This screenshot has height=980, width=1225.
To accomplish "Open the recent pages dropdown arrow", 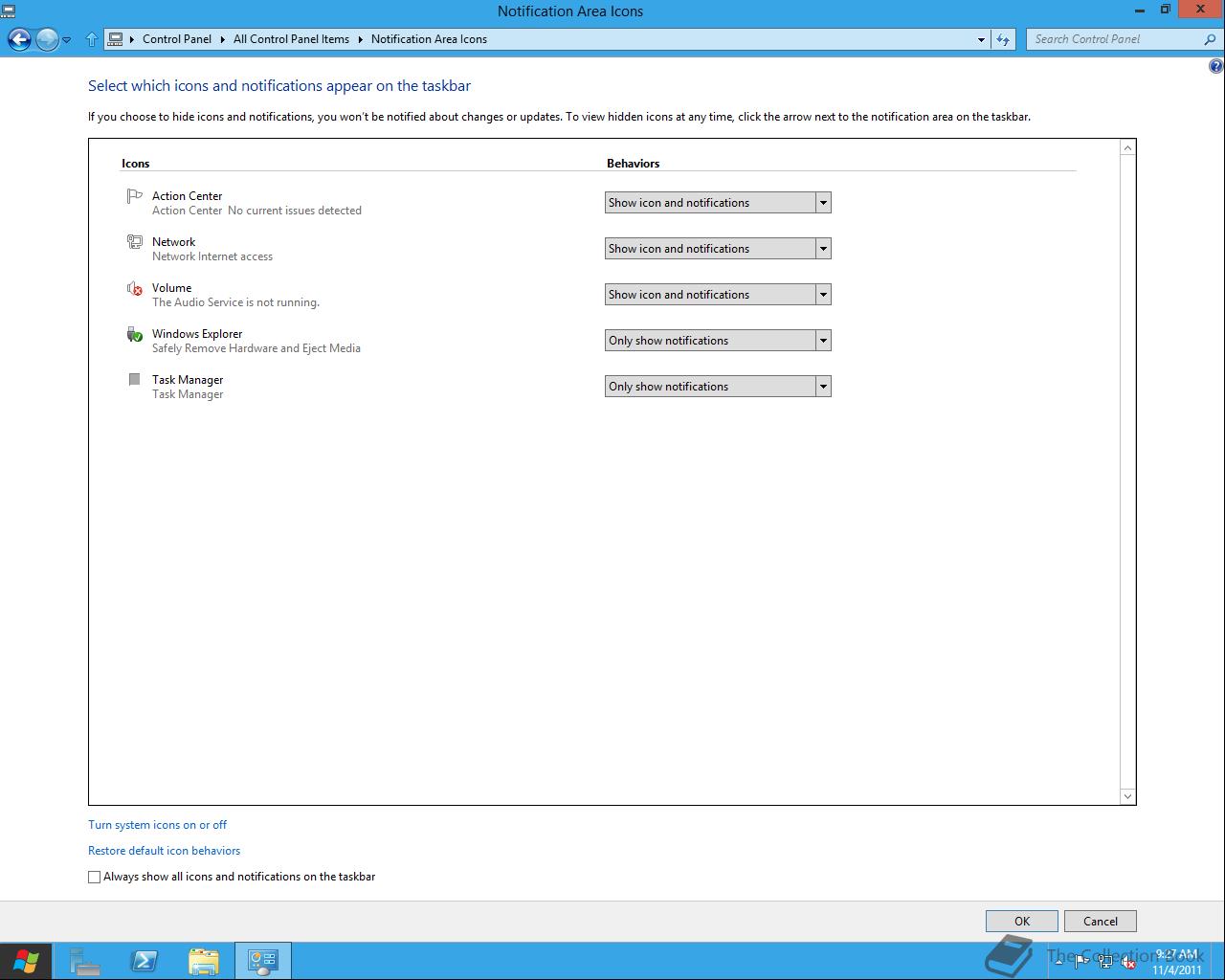I will (67, 40).
